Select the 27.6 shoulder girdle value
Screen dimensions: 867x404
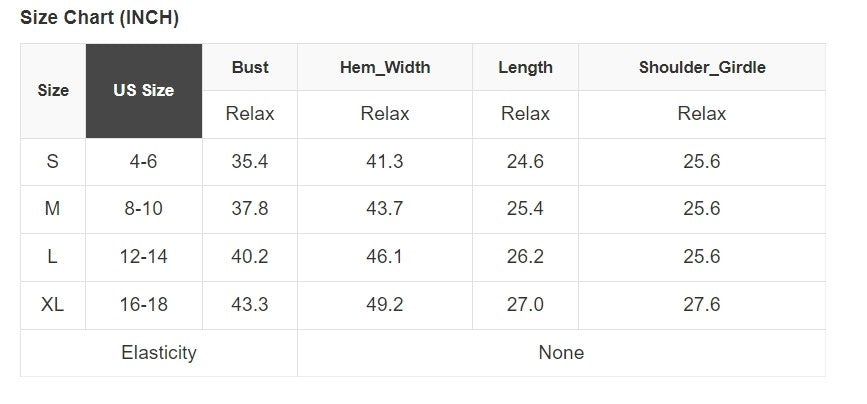[701, 305]
